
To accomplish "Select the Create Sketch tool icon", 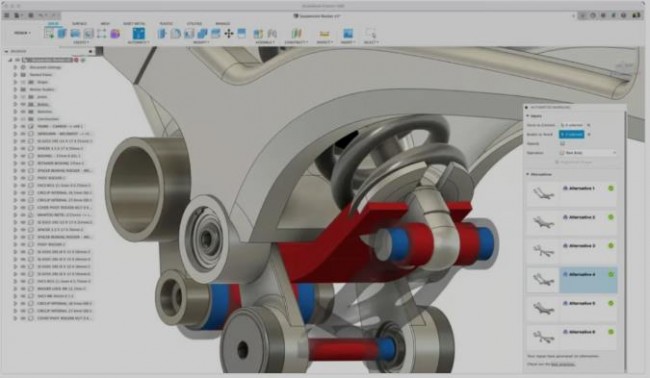I will pos(49,33).
